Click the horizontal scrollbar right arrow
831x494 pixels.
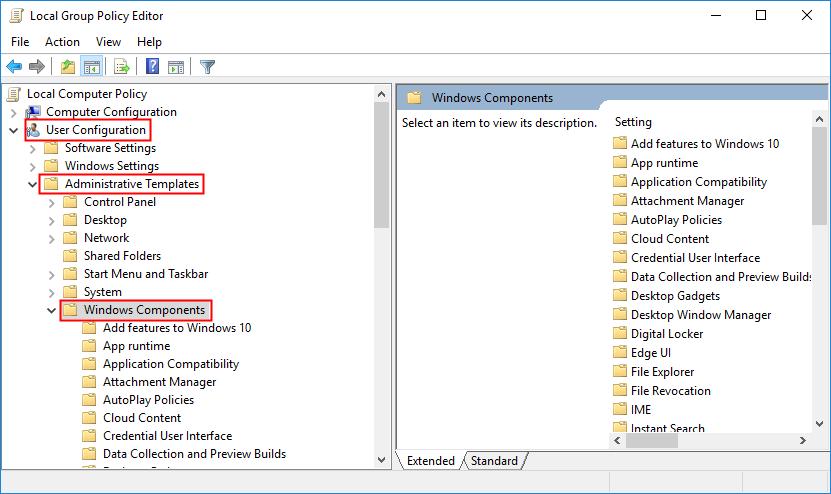803,440
